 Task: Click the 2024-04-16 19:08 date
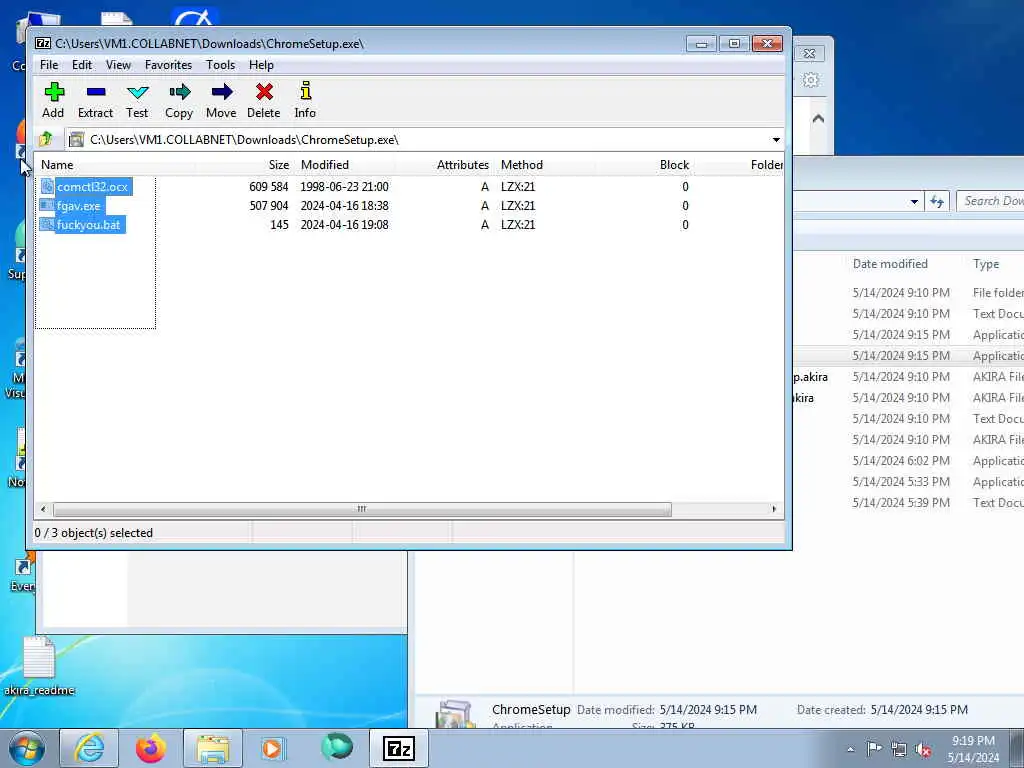pyautogui.click(x=344, y=225)
